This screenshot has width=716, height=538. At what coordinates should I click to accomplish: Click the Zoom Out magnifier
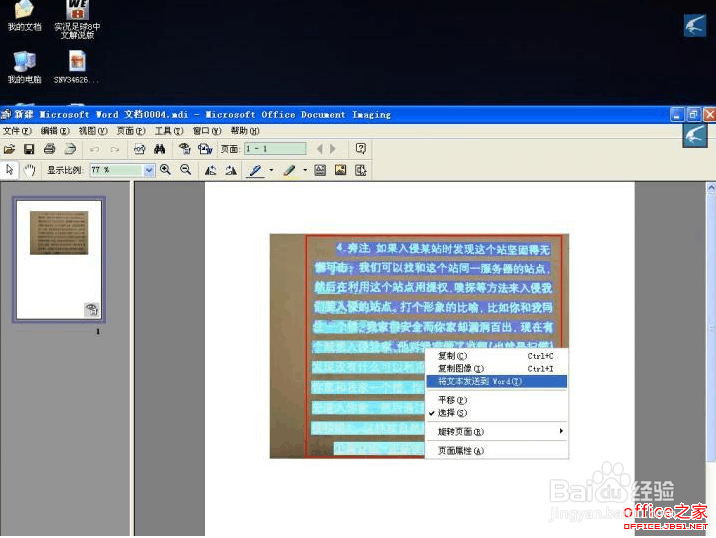(185, 170)
